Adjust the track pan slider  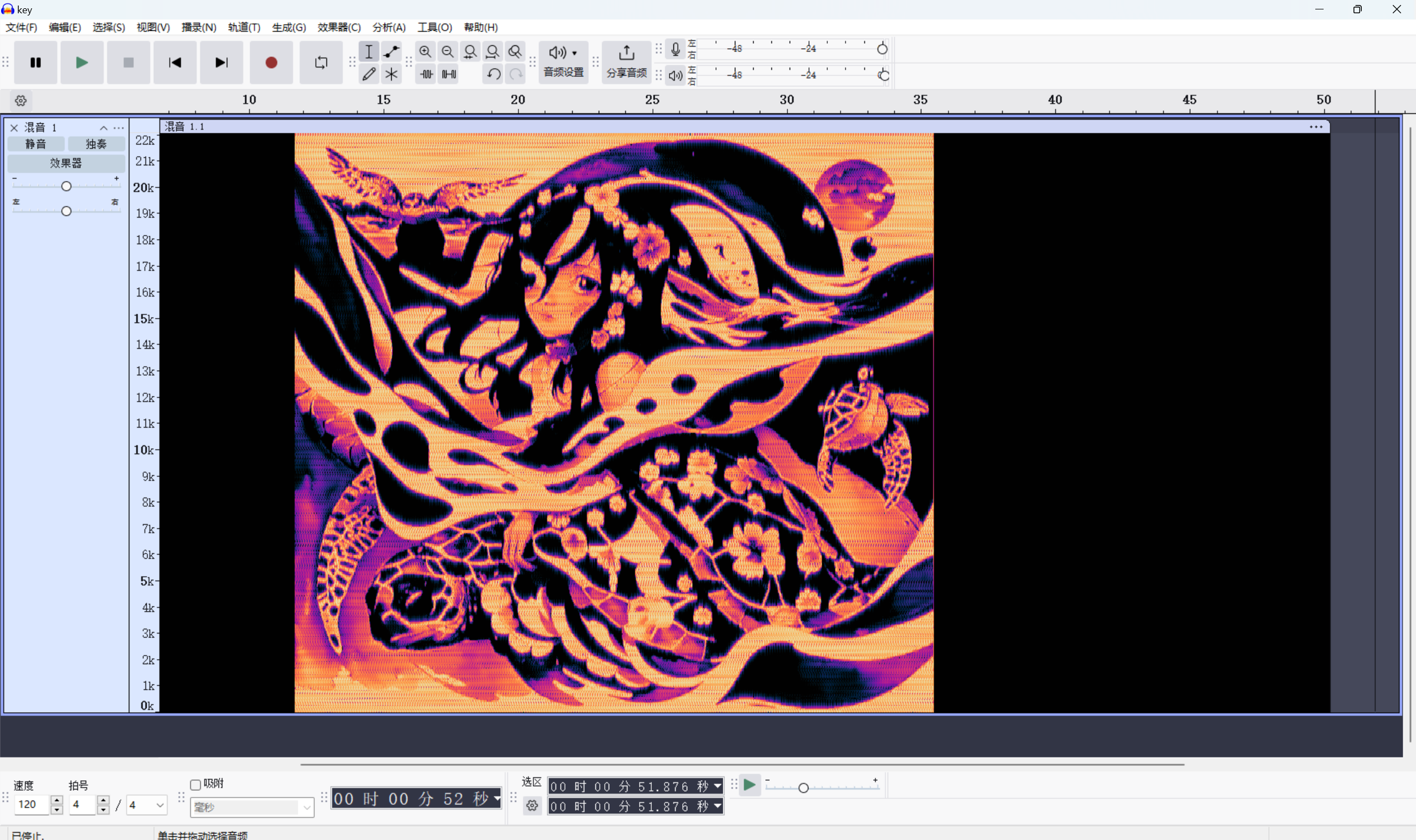point(66,211)
